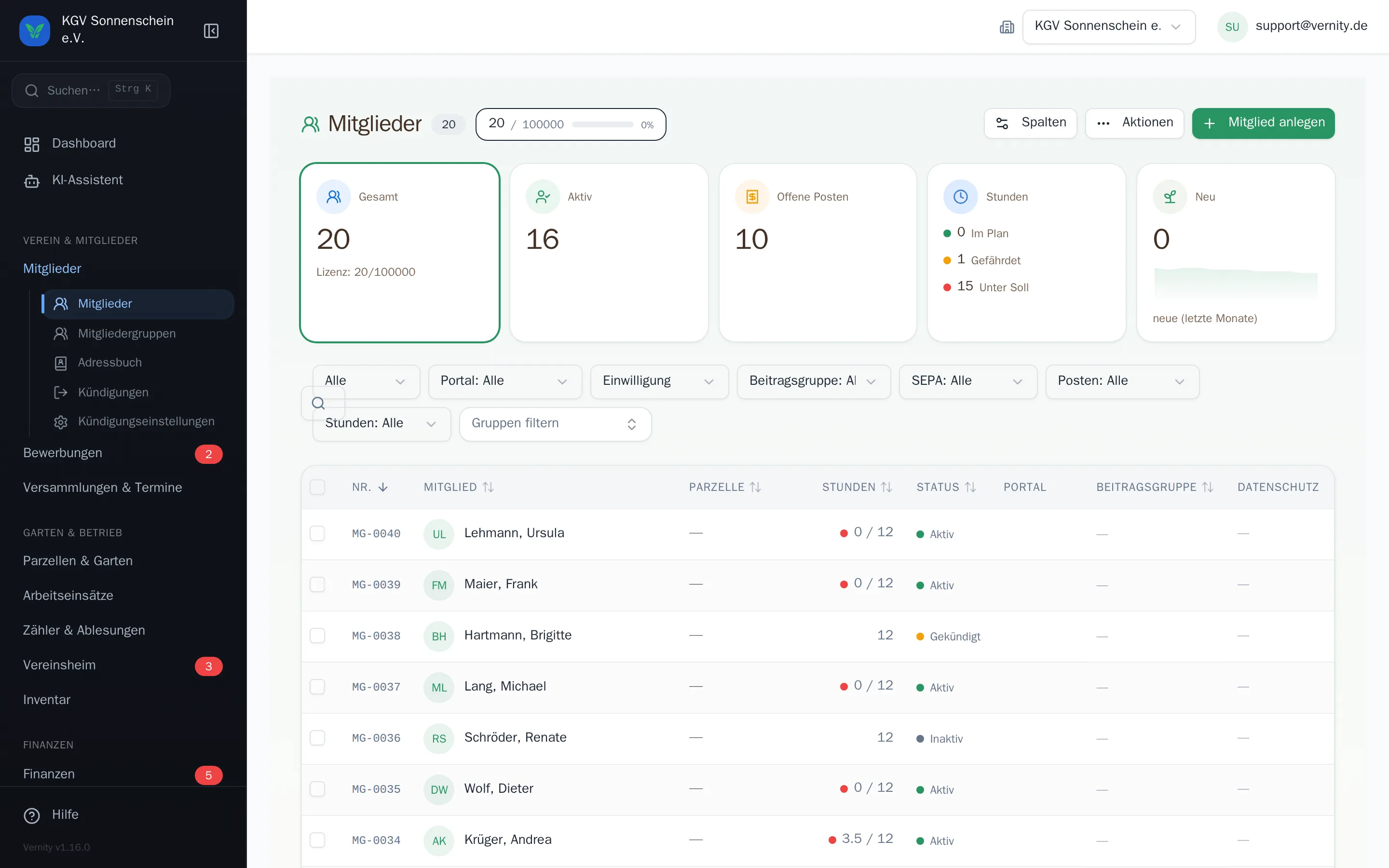Click the Vernity leaf logo
This screenshot has width=1389, height=868.
click(34, 30)
